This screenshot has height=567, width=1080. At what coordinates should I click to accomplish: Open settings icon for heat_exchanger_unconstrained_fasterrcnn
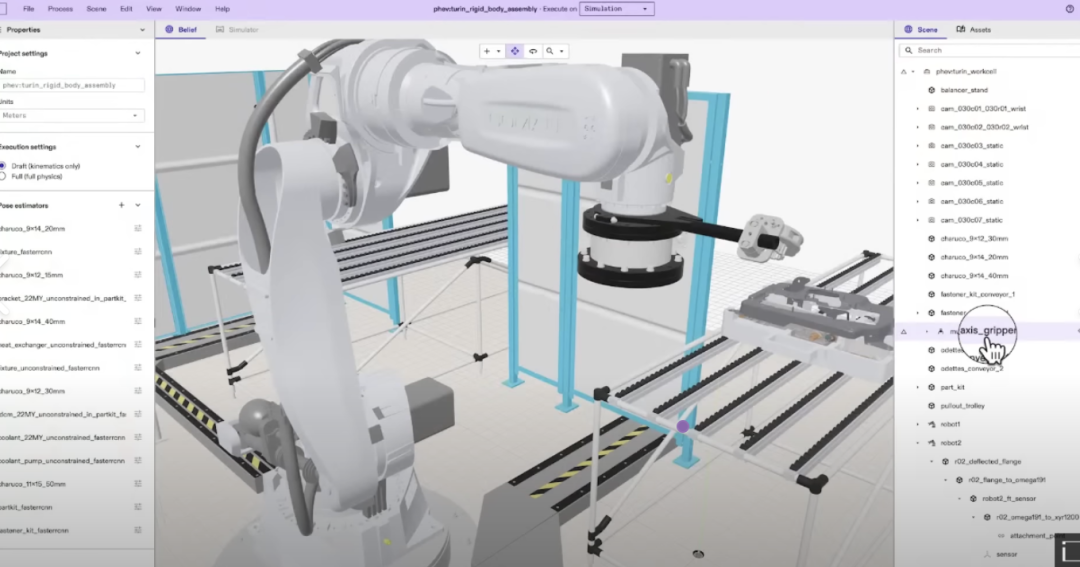click(x=138, y=344)
